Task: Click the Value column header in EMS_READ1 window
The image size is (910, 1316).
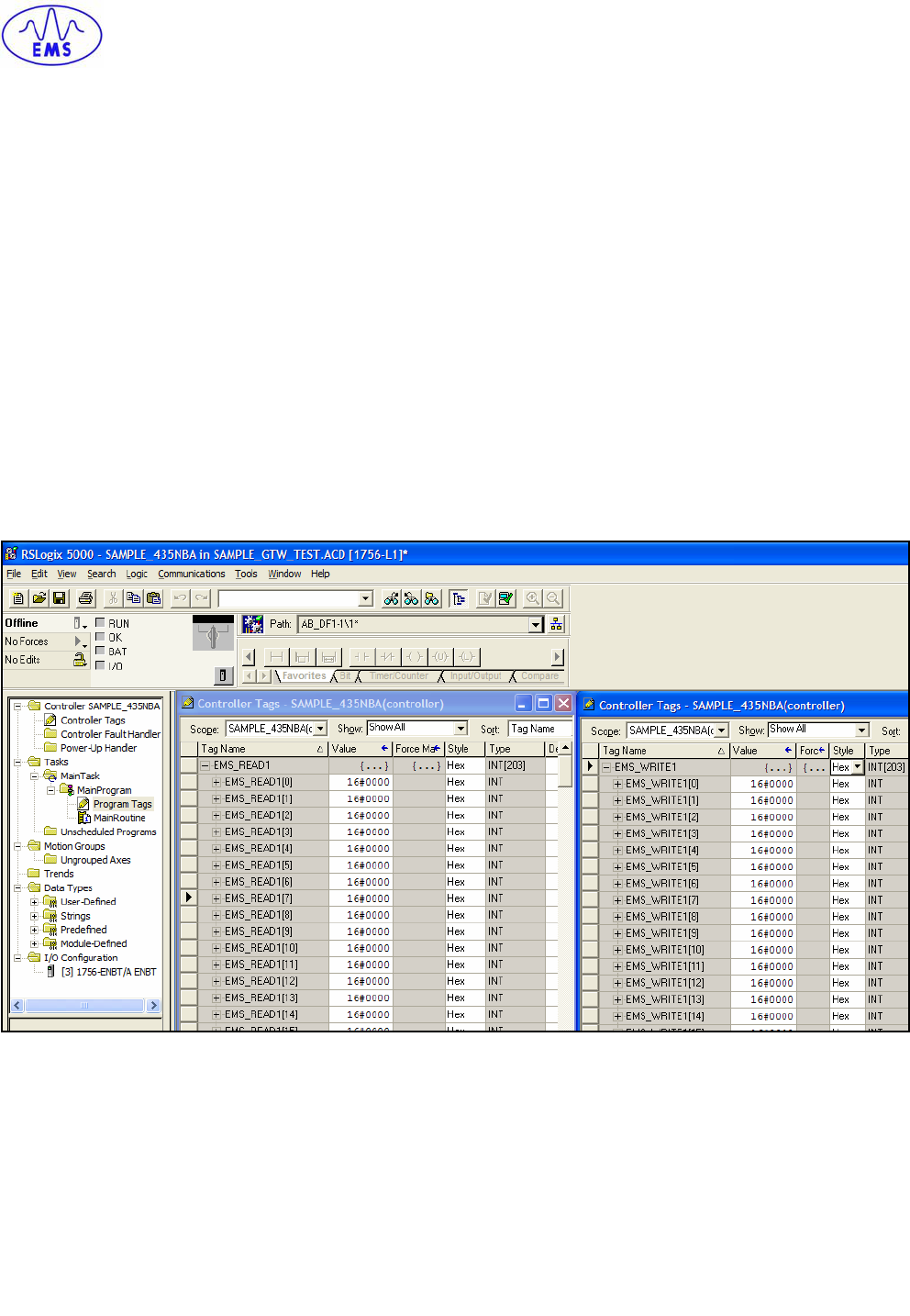Action: 361,749
